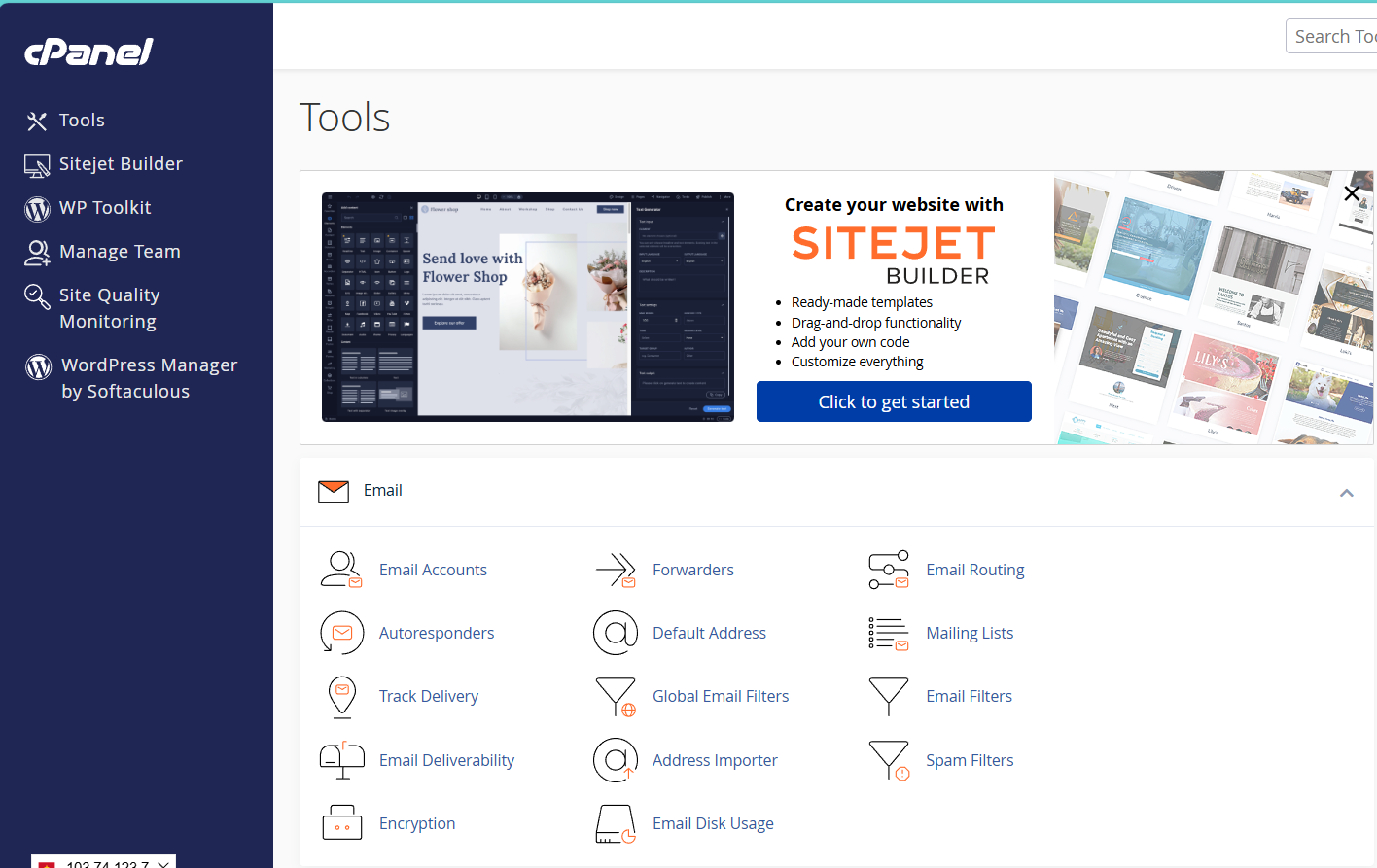Click the Encryption icon
The image size is (1377, 868).
click(341, 823)
